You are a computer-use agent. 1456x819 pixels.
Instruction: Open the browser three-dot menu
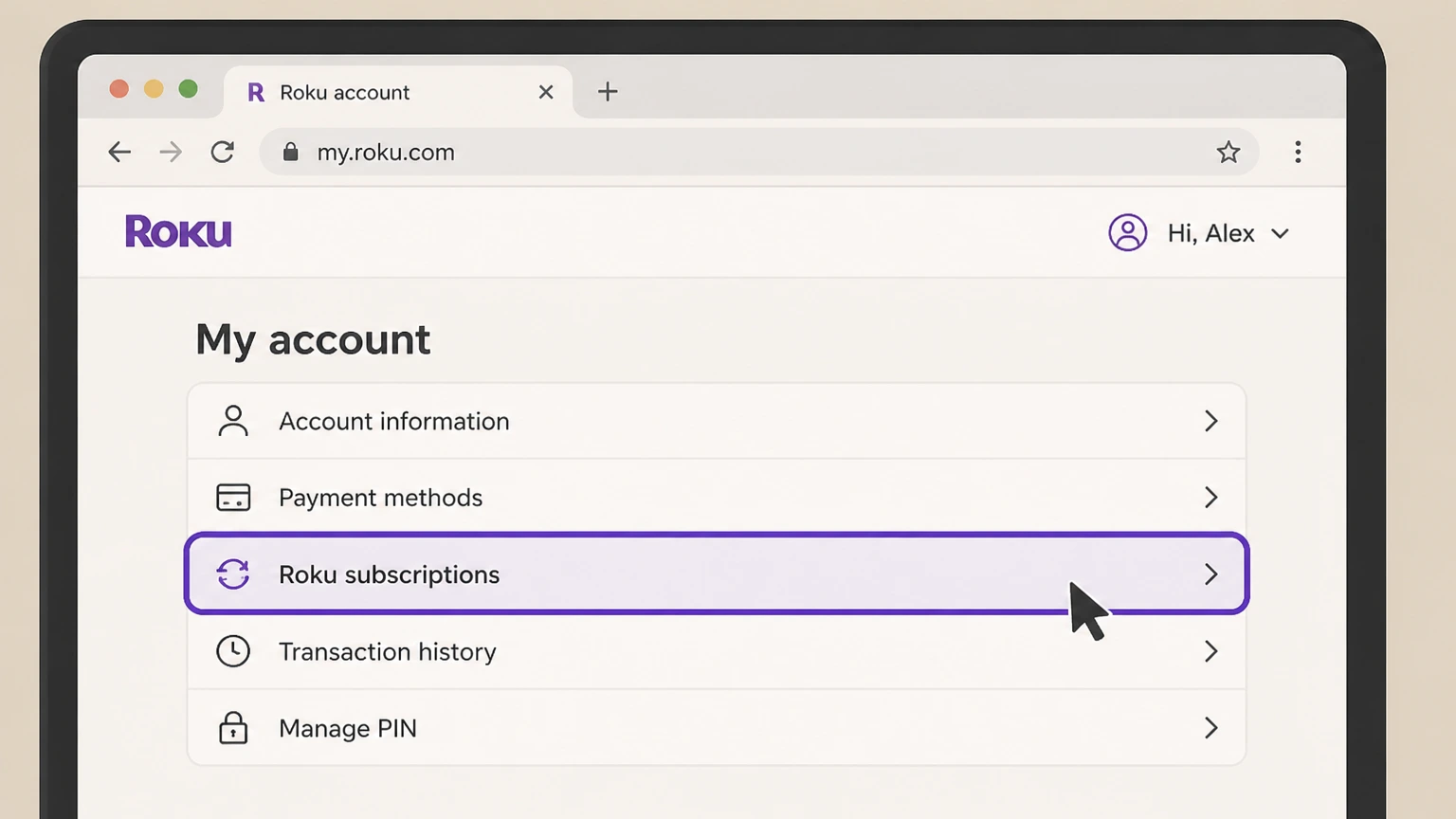pos(1298,152)
